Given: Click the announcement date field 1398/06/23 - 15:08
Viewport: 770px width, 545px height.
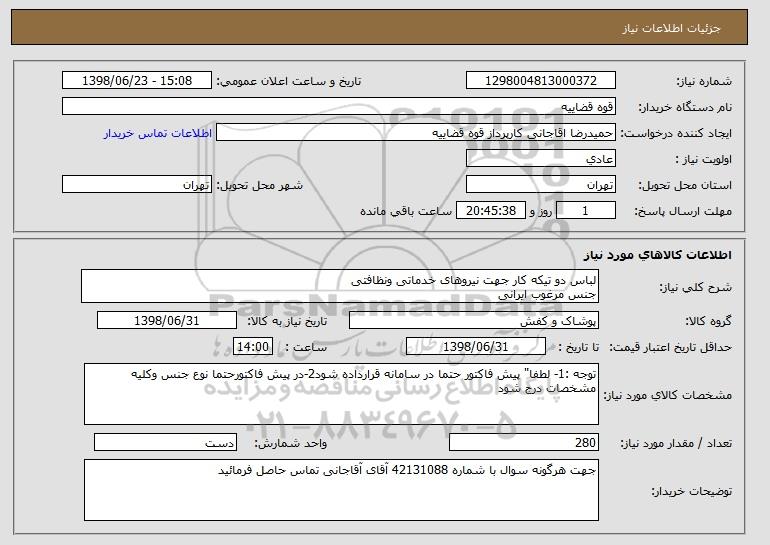Looking at the screenshot, I should 137,81.
